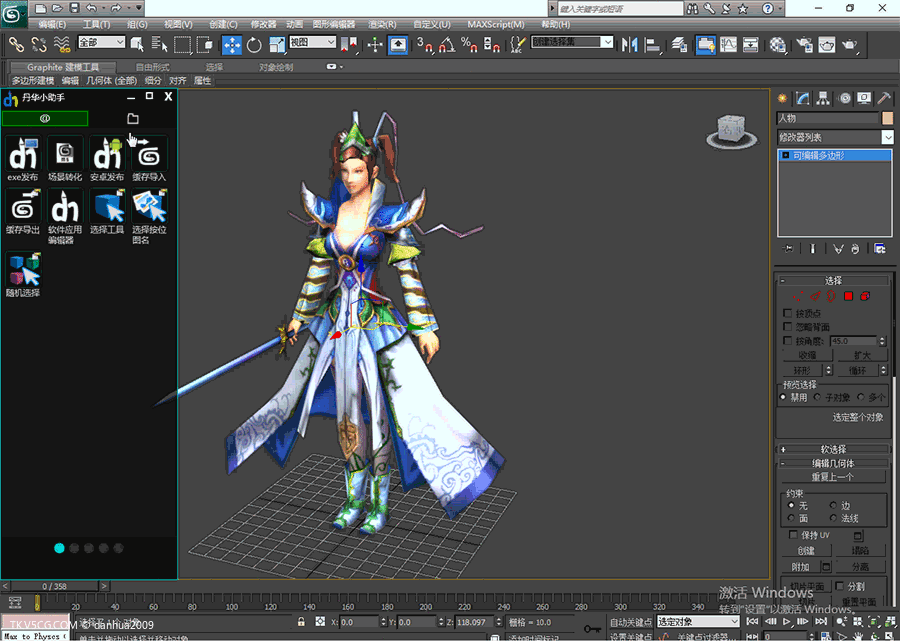Screen dimensions: 900x641
Task: Click the ViewCube in the viewport
Action: pos(729,130)
